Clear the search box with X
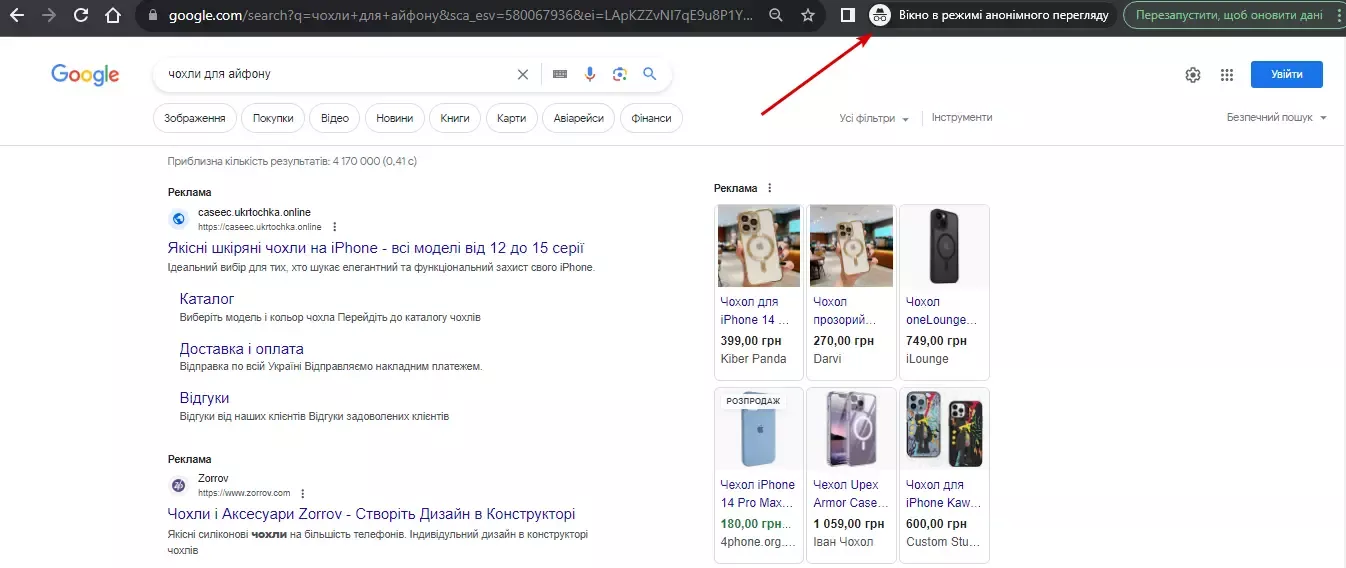Screen dimensions: 1346x568 pos(523,74)
